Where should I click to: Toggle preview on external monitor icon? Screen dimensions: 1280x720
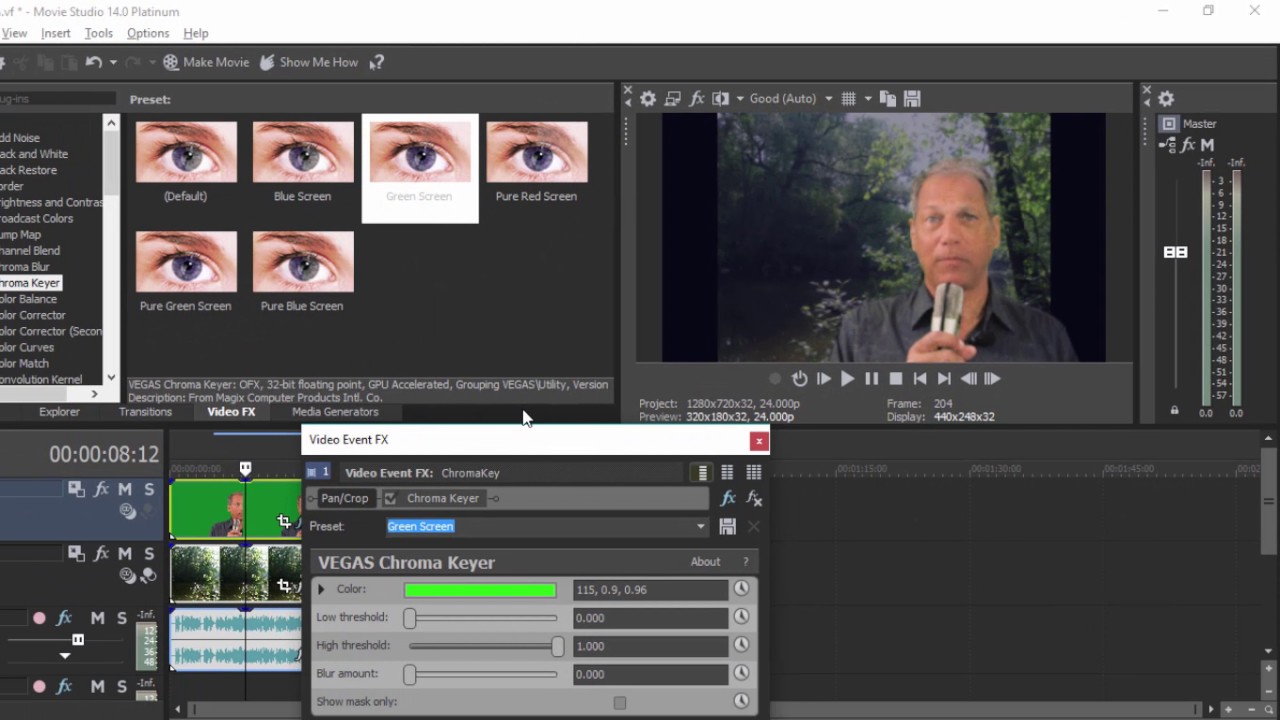click(673, 99)
